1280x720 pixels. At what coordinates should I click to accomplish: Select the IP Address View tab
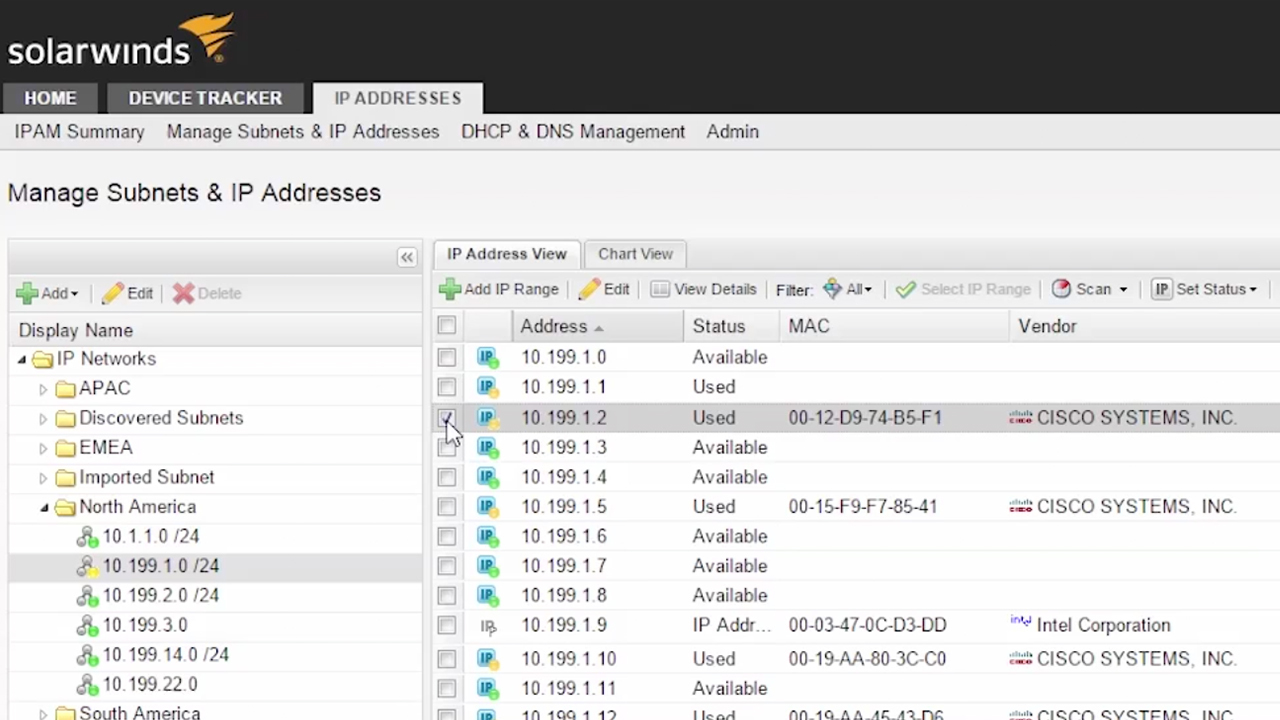click(x=507, y=254)
